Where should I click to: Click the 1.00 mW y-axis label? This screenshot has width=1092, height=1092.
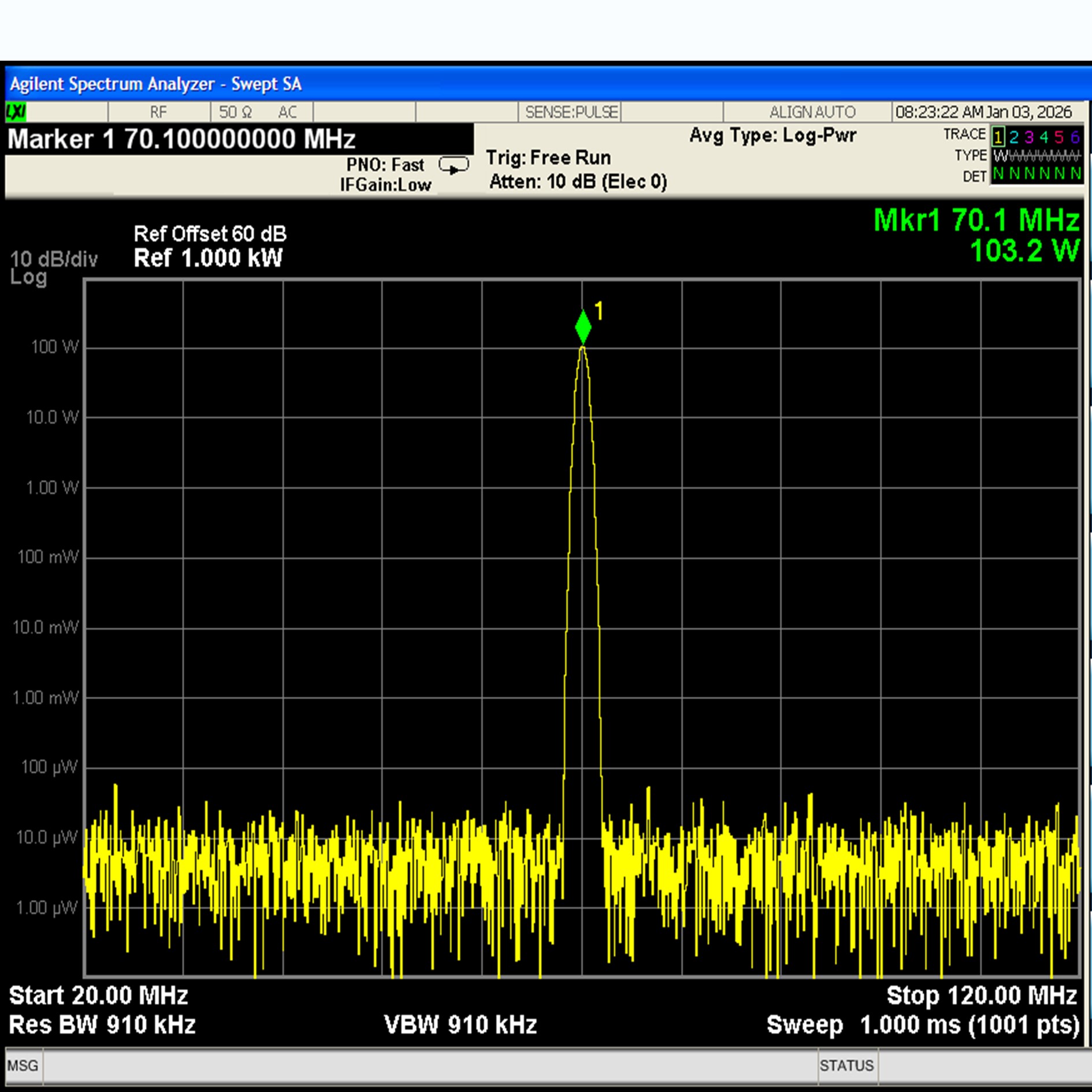[x=46, y=698]
